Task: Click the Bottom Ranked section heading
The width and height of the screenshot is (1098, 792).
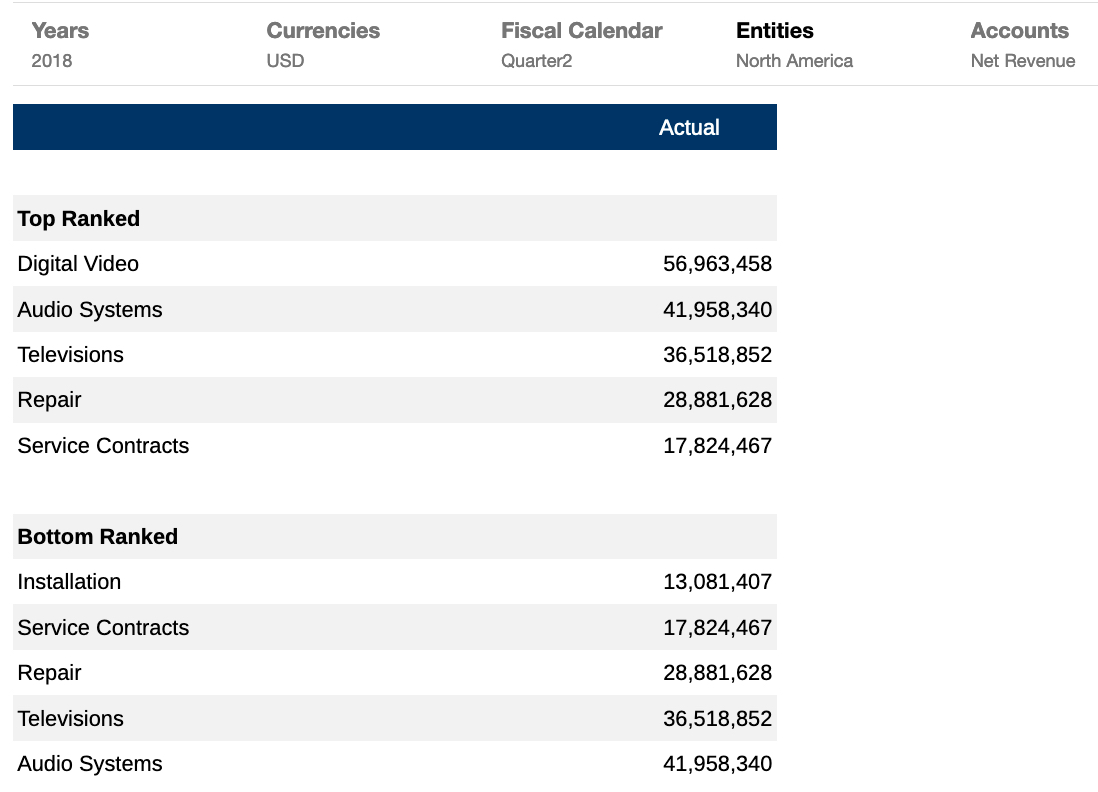Action: (98, 537)
